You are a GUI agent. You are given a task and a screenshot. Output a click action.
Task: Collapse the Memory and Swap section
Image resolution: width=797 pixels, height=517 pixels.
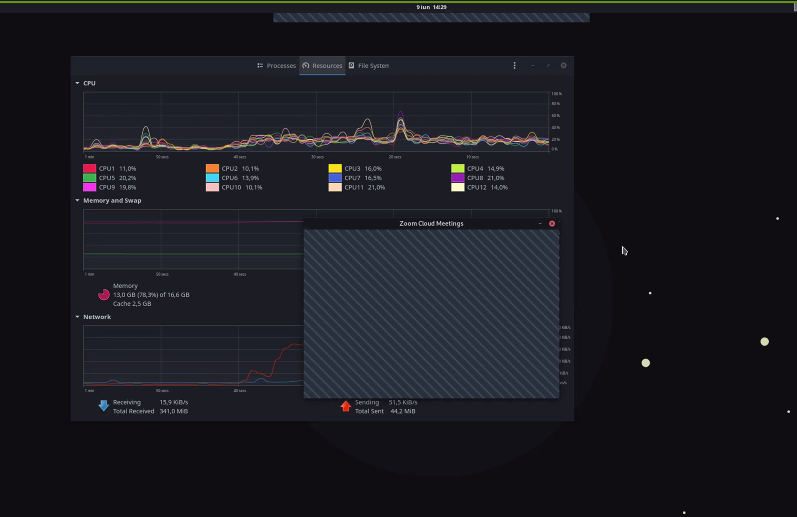point(77,200)
